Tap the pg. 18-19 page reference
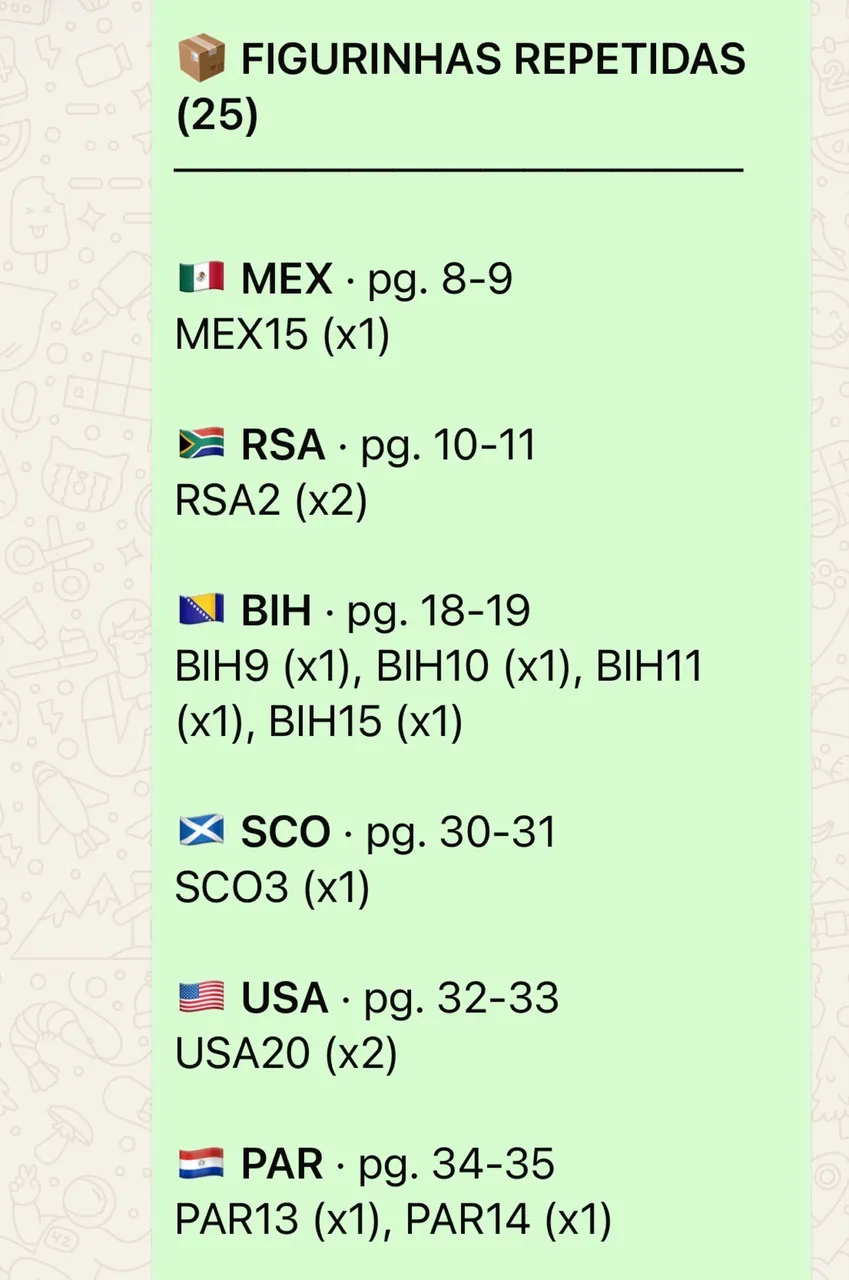The width and height of the screenshot is (849, 1280). click(x=438, y=611)
